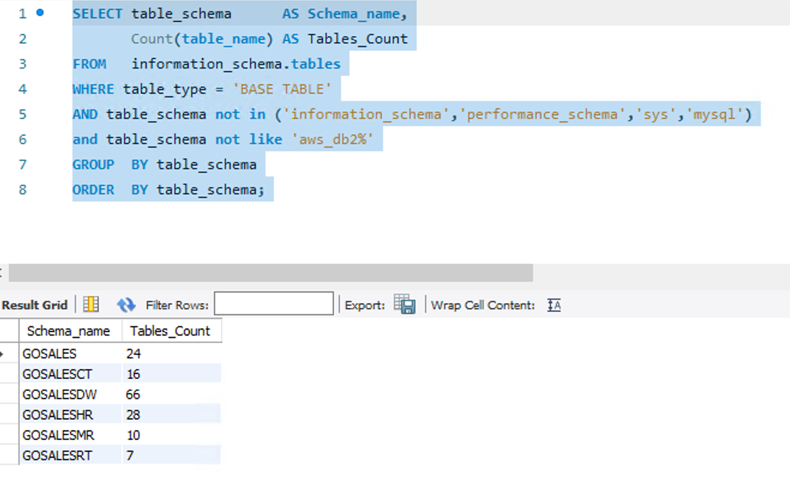Click line number 5 in the editor gutter
The image size is (790, 494).
point(22,114)
